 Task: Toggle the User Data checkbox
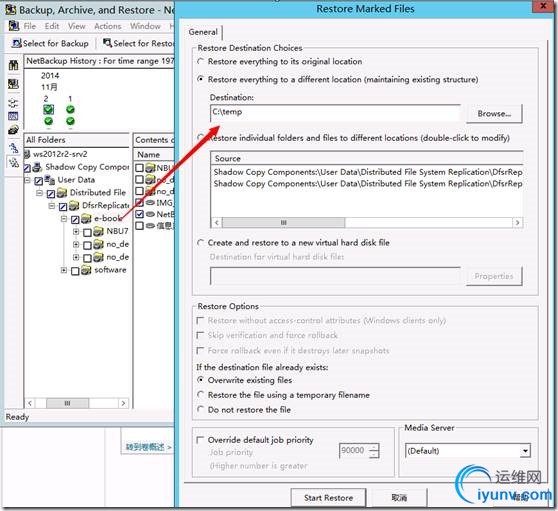click(x=38, y=181)
